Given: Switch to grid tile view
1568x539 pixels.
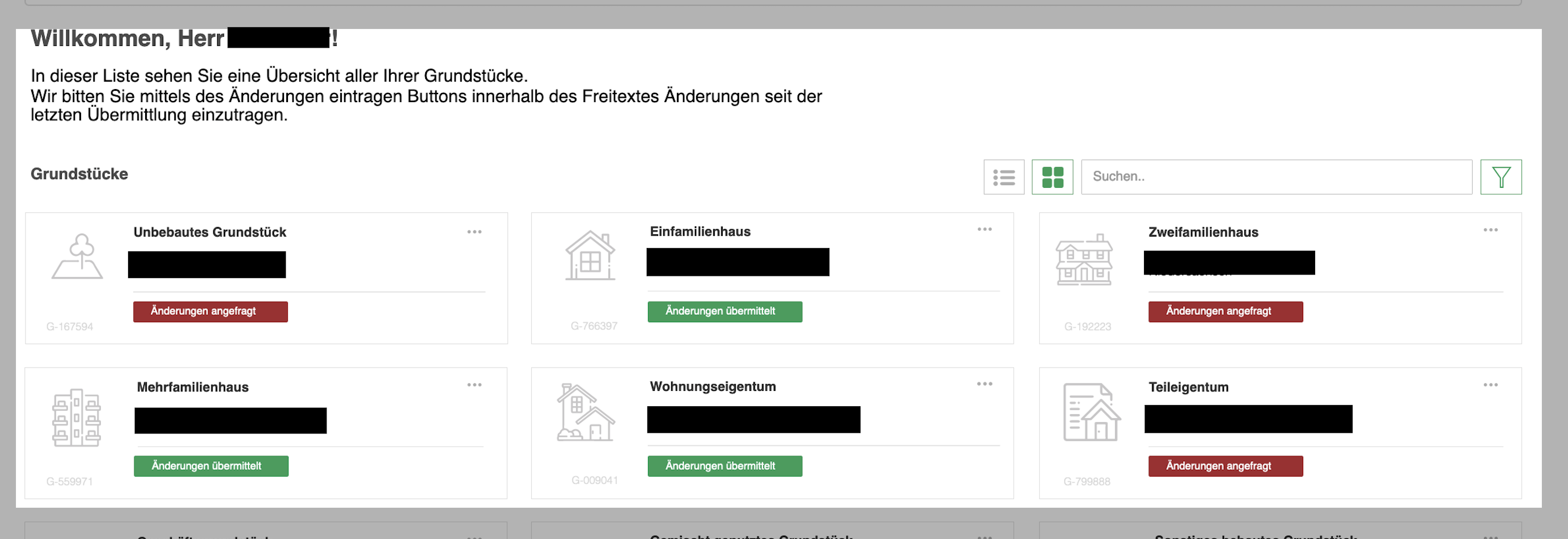Looking at the screenshot, I should click(1052, 177).
